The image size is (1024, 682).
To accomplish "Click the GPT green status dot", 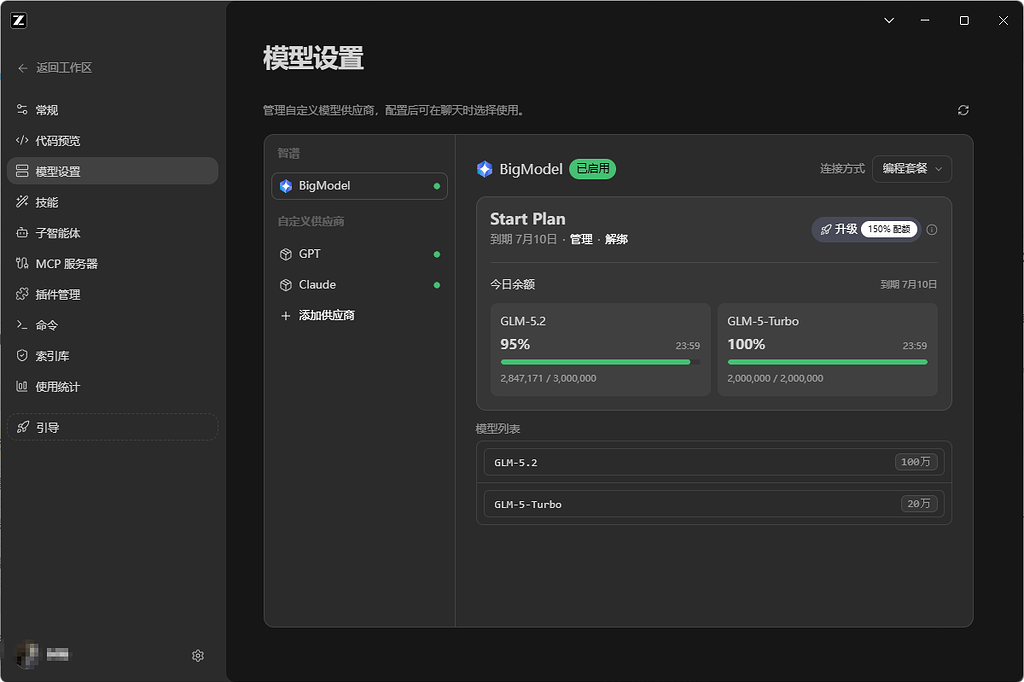I will click(x=437, y=254).
